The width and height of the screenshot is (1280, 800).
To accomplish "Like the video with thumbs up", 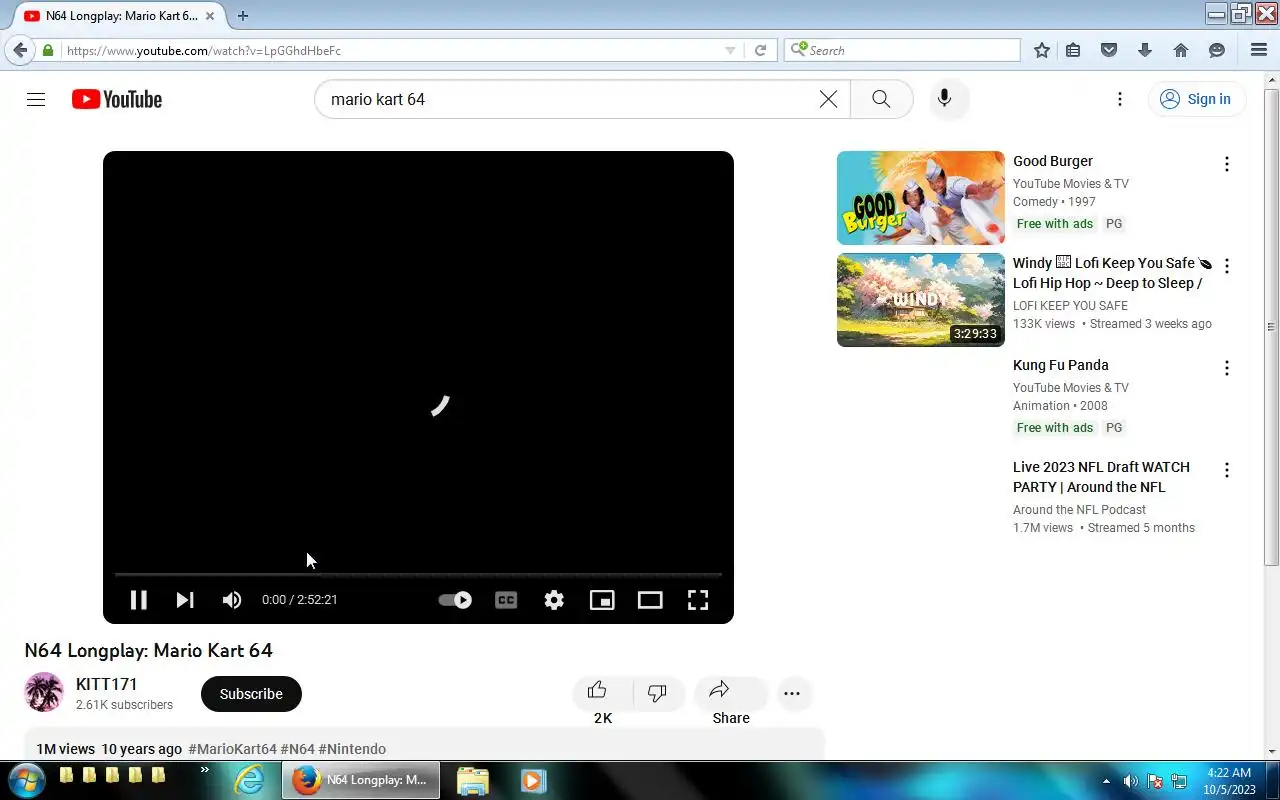I will (598, 692).
